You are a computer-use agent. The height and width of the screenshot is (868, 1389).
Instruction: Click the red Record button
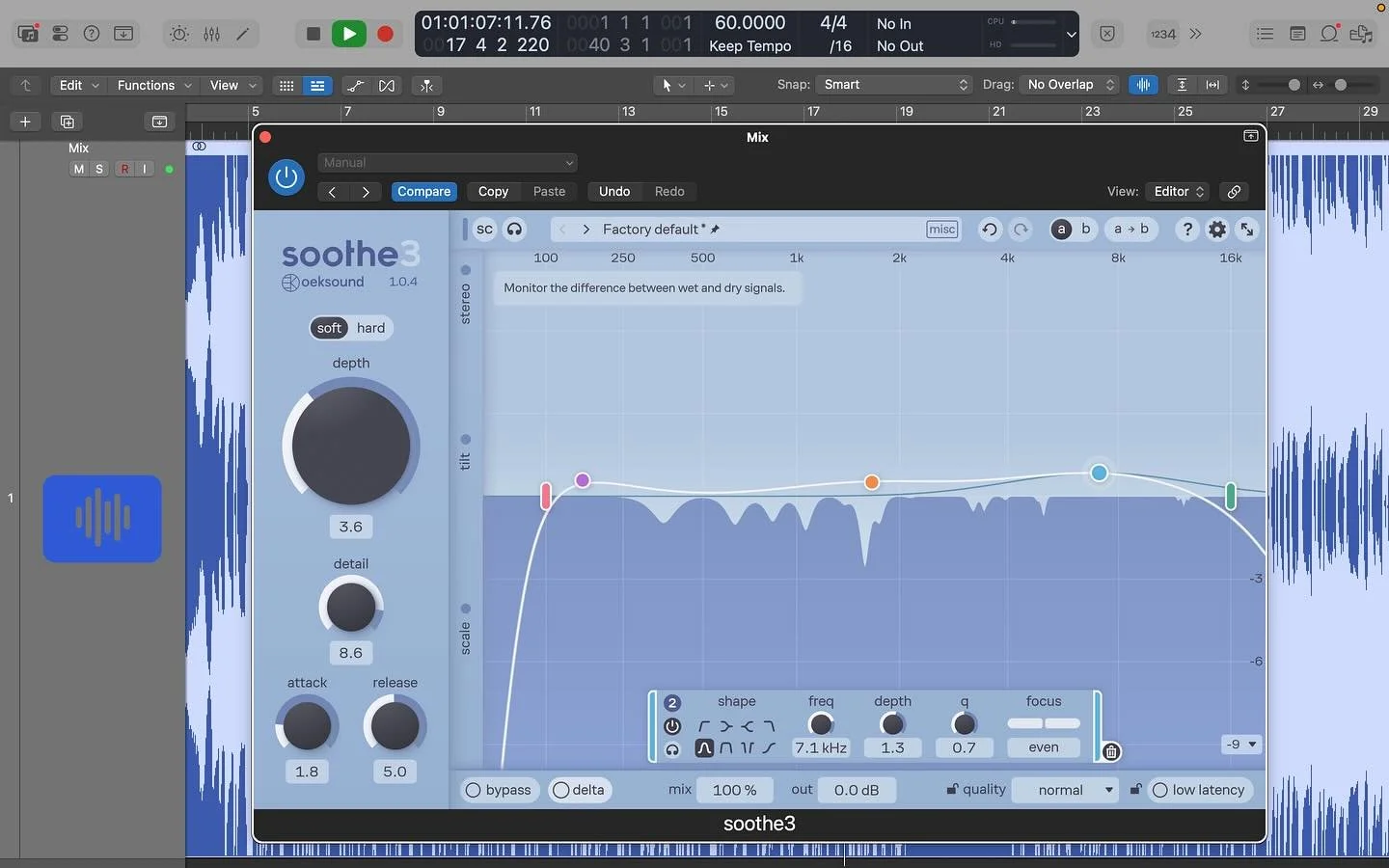tap(385, 34)
